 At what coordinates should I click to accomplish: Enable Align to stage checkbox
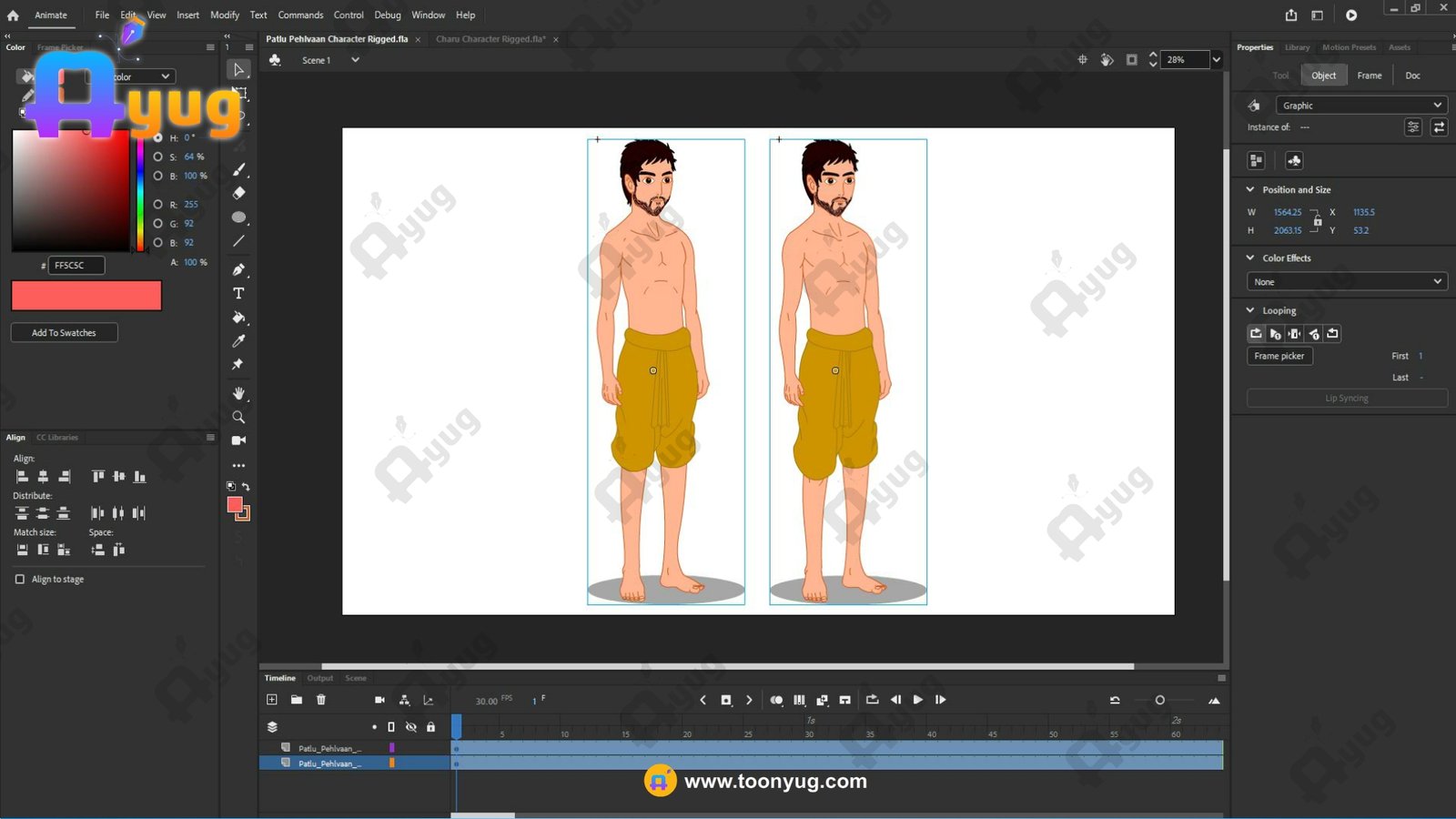click(20, 579)
